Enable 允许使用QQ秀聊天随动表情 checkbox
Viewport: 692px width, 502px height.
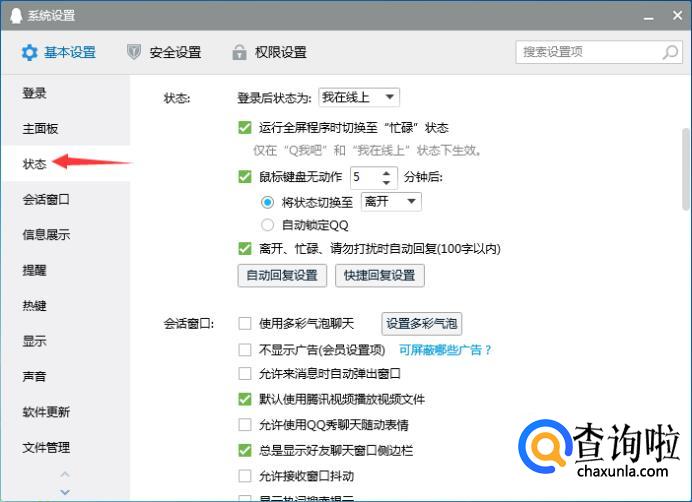tap(244, 425)
